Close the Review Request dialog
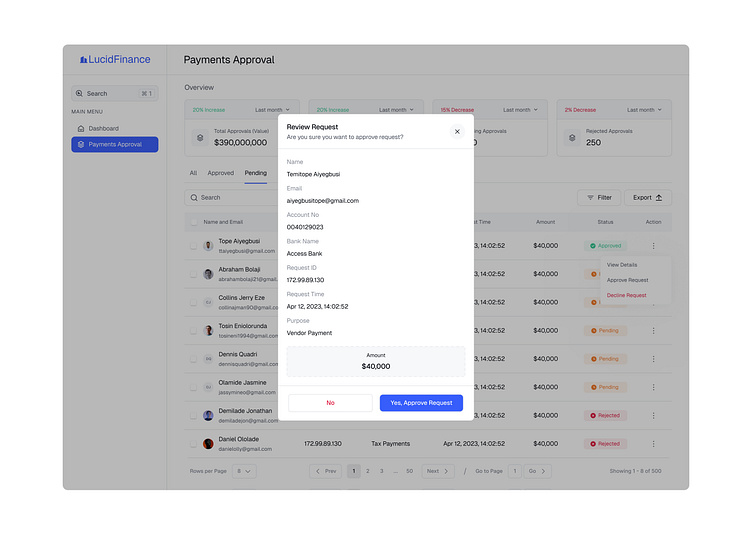The image size is (752, 535). (457, 131)
